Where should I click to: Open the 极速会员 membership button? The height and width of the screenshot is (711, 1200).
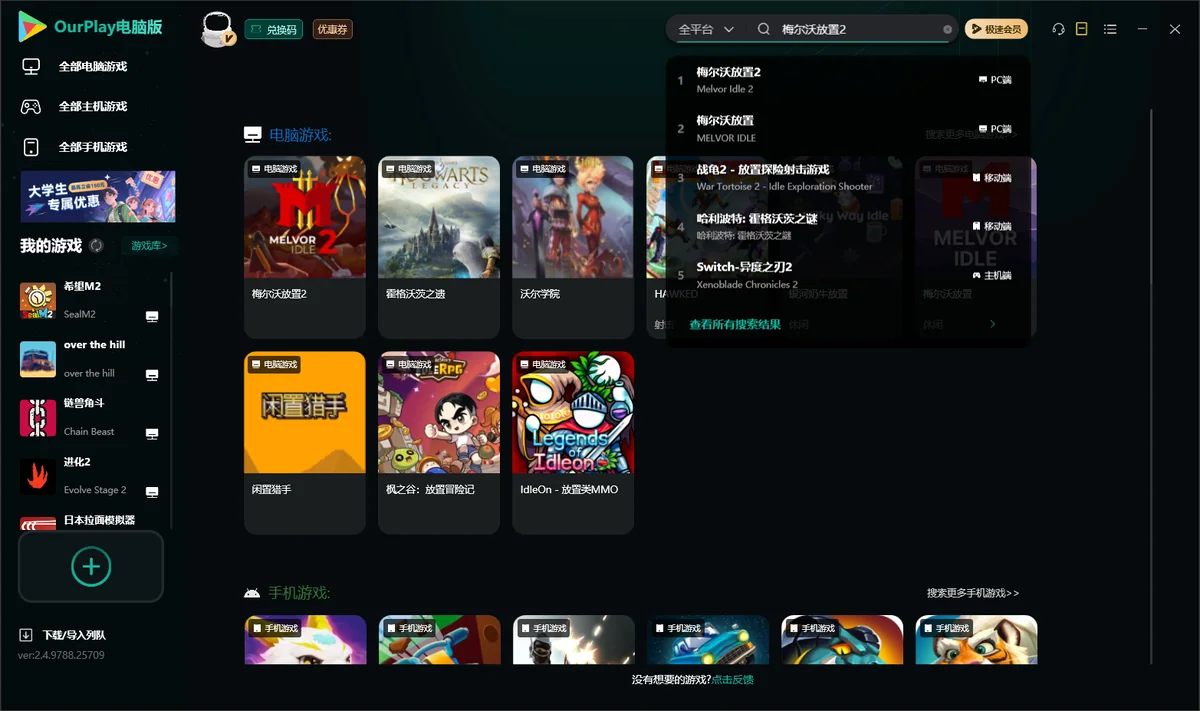tap(996, 30)
